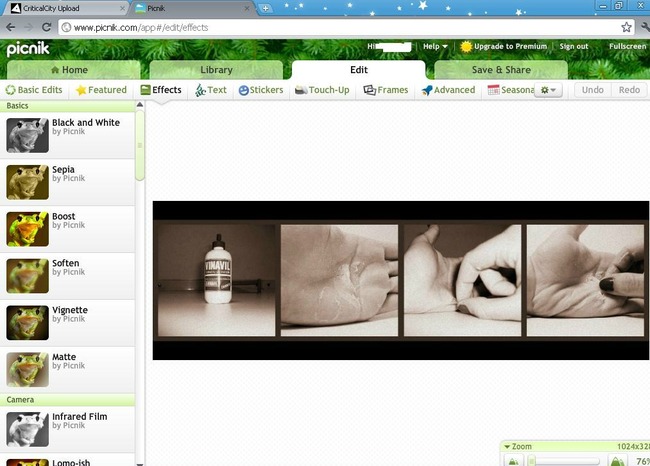Click the Text tool icon

click(201, 90)
